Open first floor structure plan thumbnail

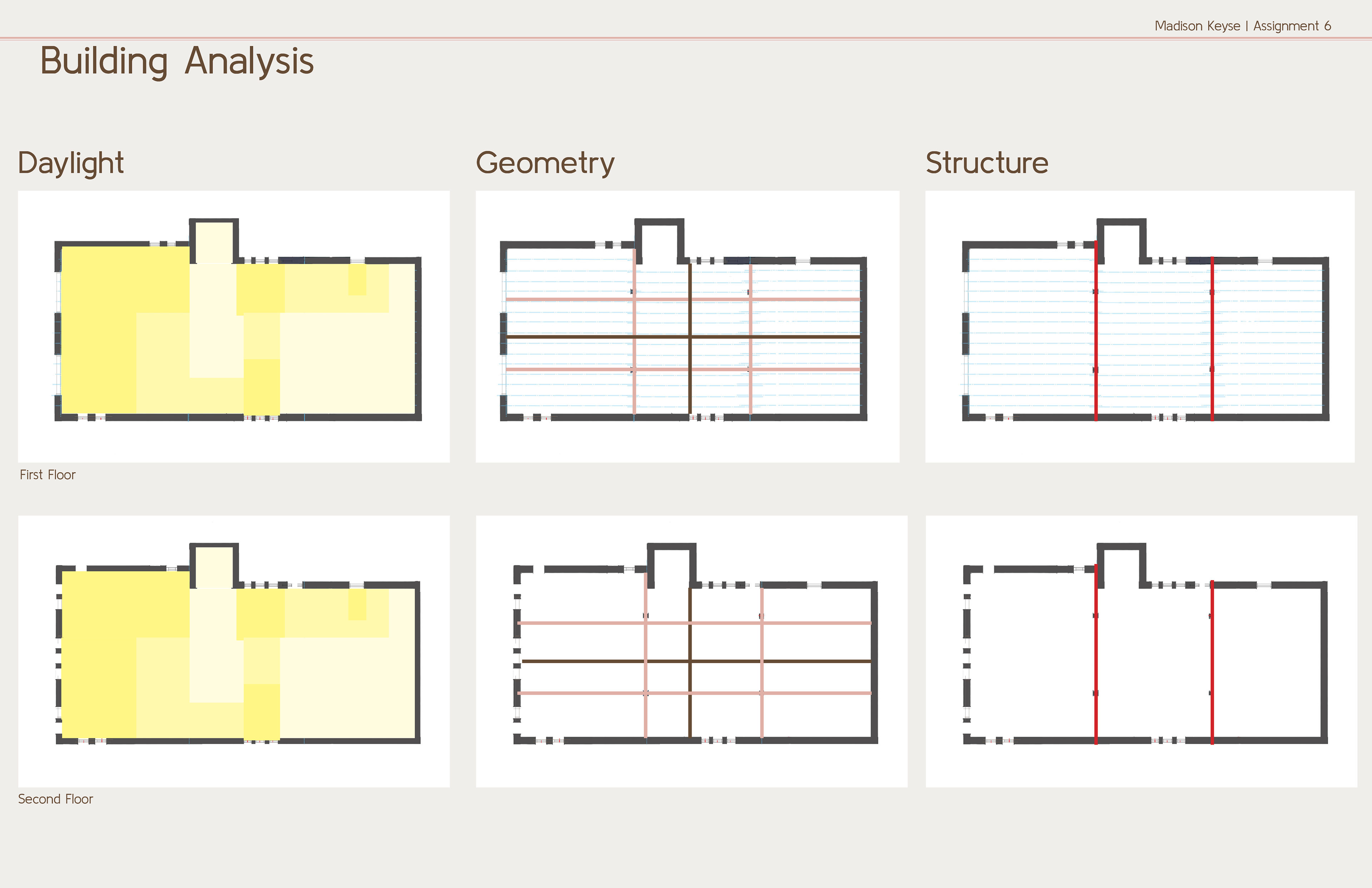pyautogui.click(x=1140, y=326)
